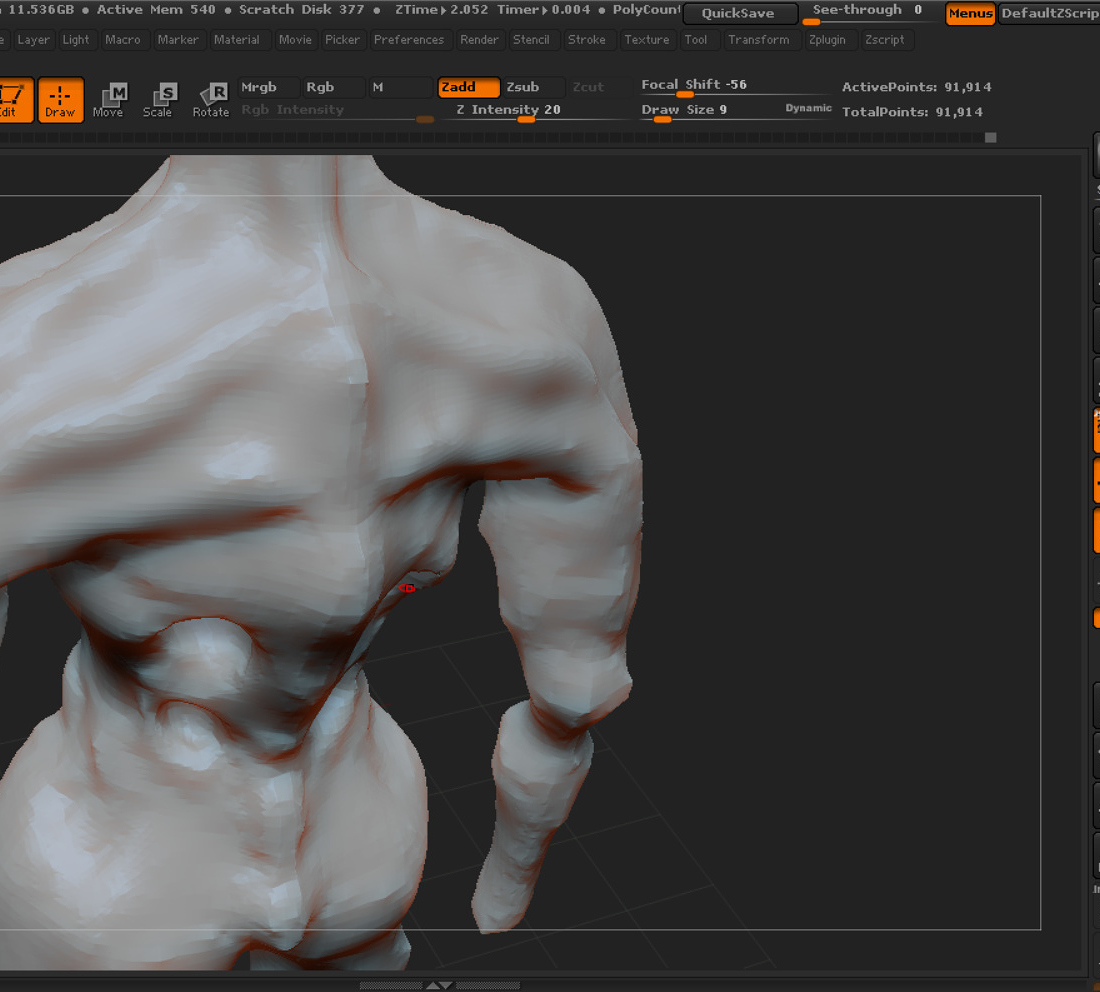This screenshot has width=1100, height=992.
Task: Enable the Rgb color mode
Action: coord(334,87)
